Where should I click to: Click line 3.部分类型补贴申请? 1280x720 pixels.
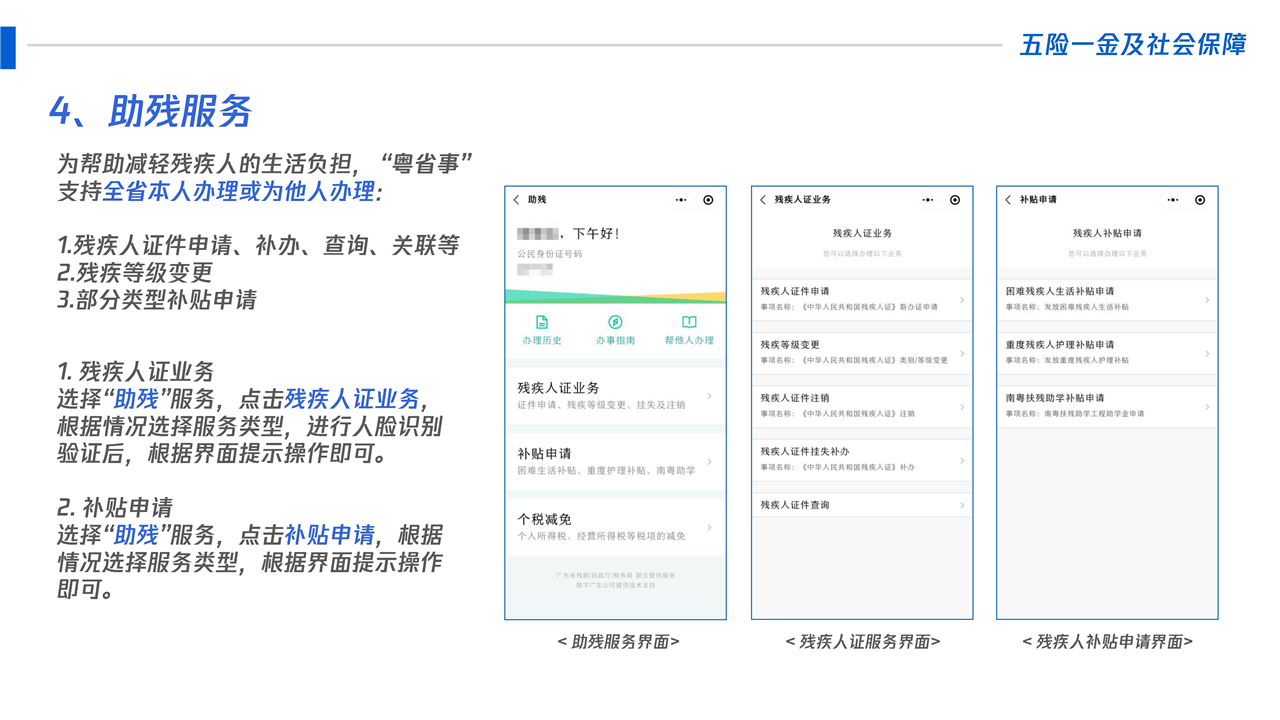pos(156,299)
